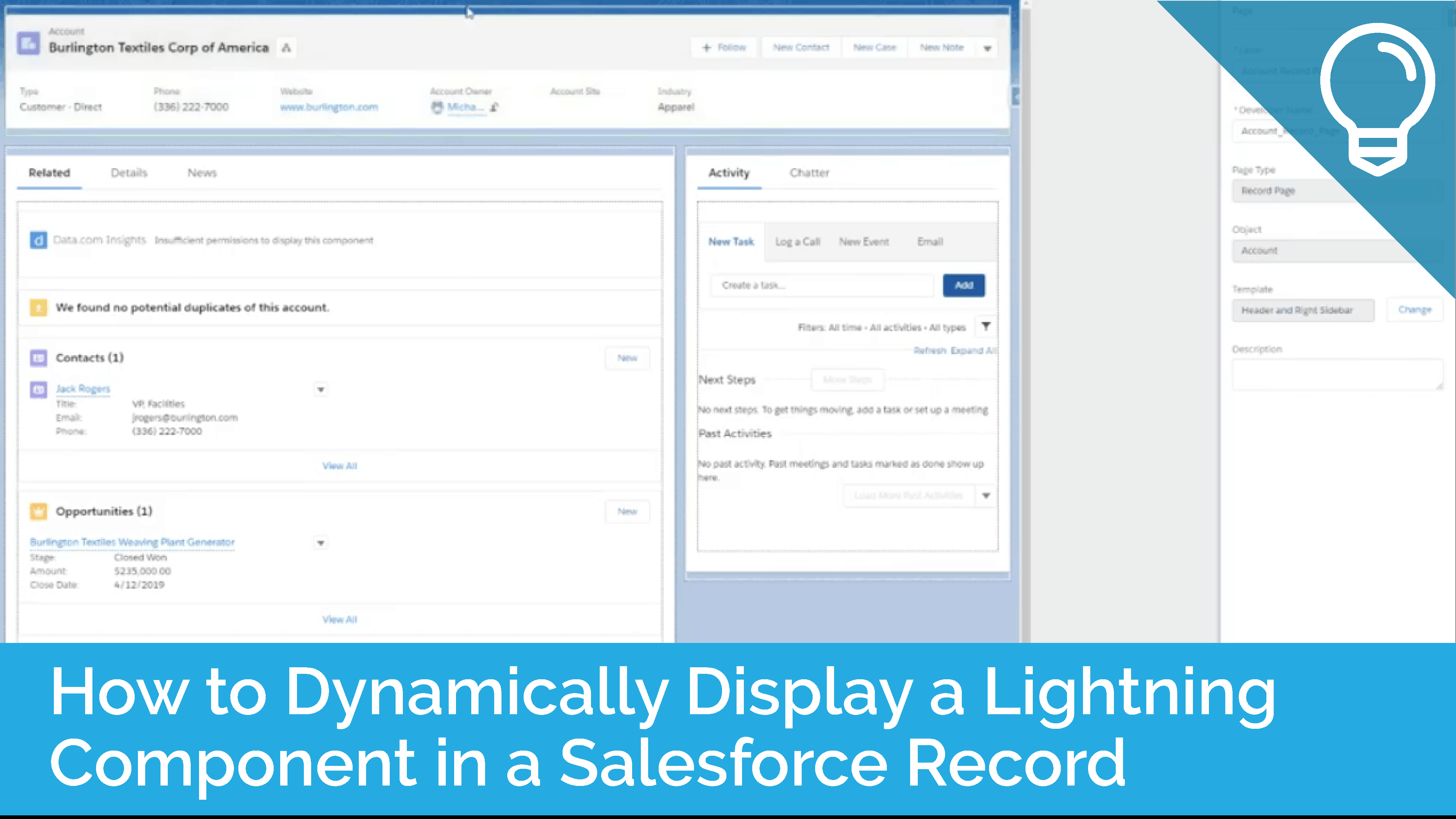Screen dimensions: 1456x819
Task: Switch to the Details tab
Action: click(x=129, y=173)
